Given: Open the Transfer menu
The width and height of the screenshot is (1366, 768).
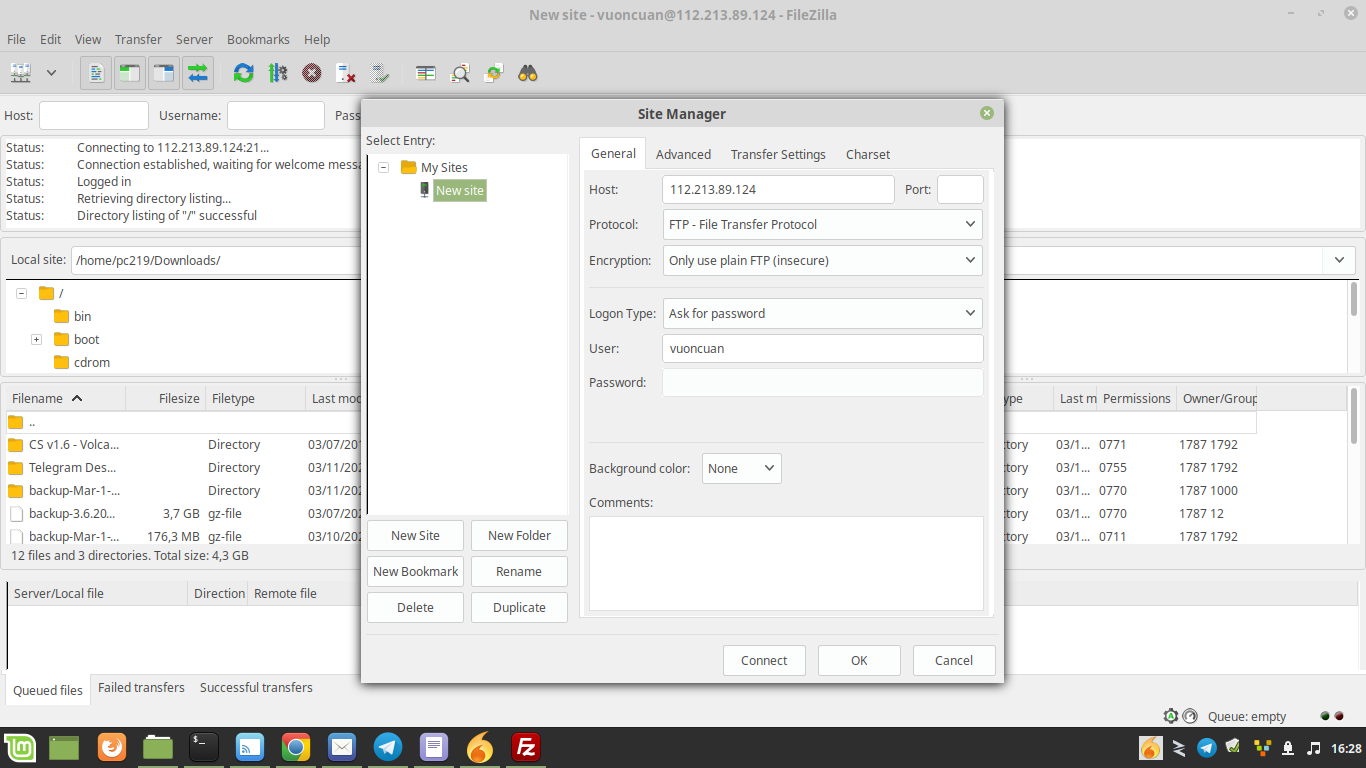Looking at the screenshot, I should coord(138,39).
